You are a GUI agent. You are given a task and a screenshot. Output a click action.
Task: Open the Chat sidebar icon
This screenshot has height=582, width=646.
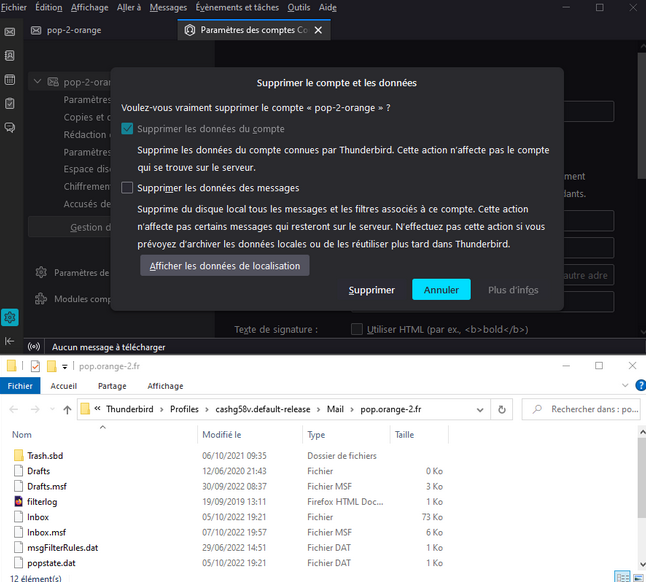point(10,127)
